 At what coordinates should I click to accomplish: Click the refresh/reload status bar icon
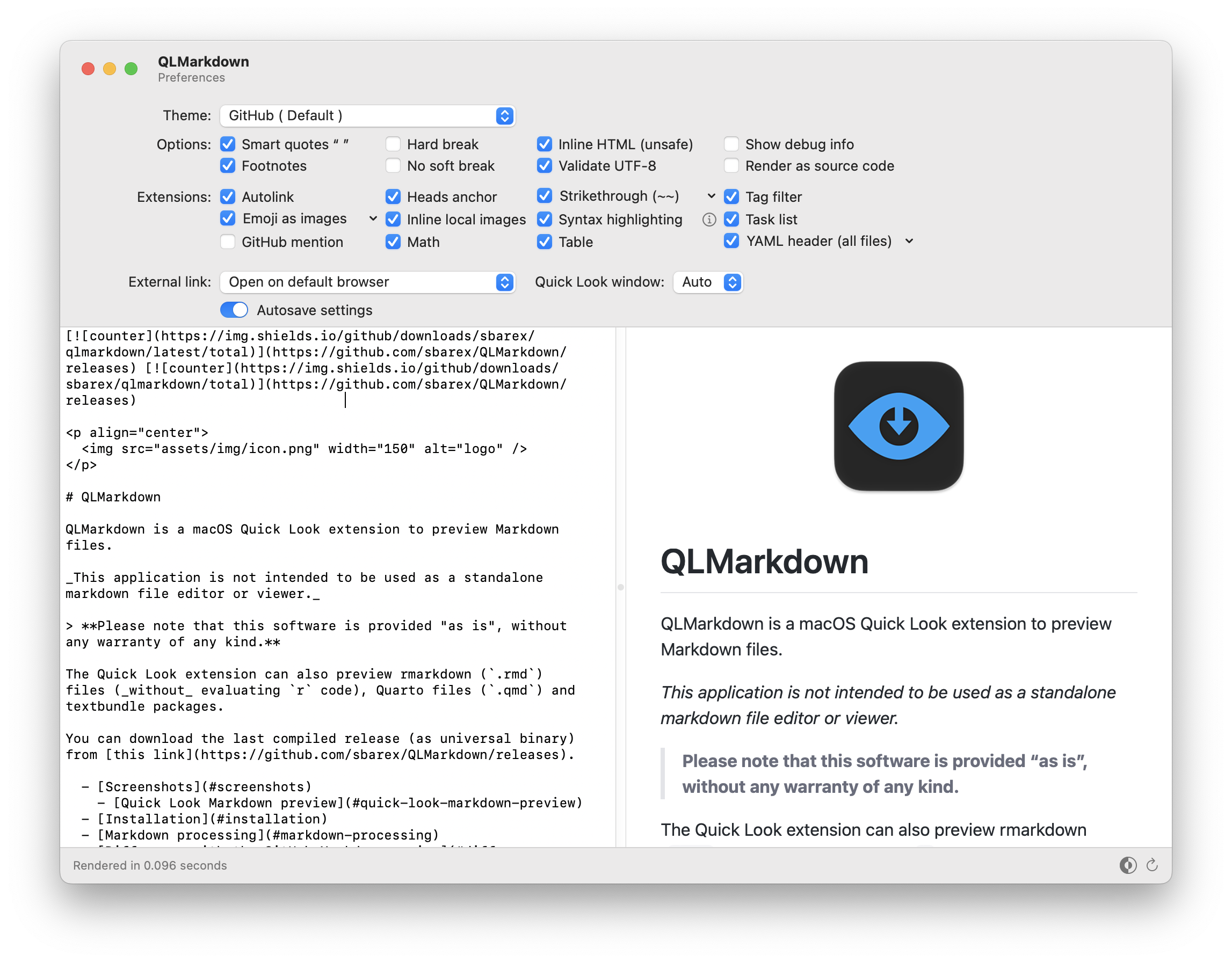[1152, 864]
